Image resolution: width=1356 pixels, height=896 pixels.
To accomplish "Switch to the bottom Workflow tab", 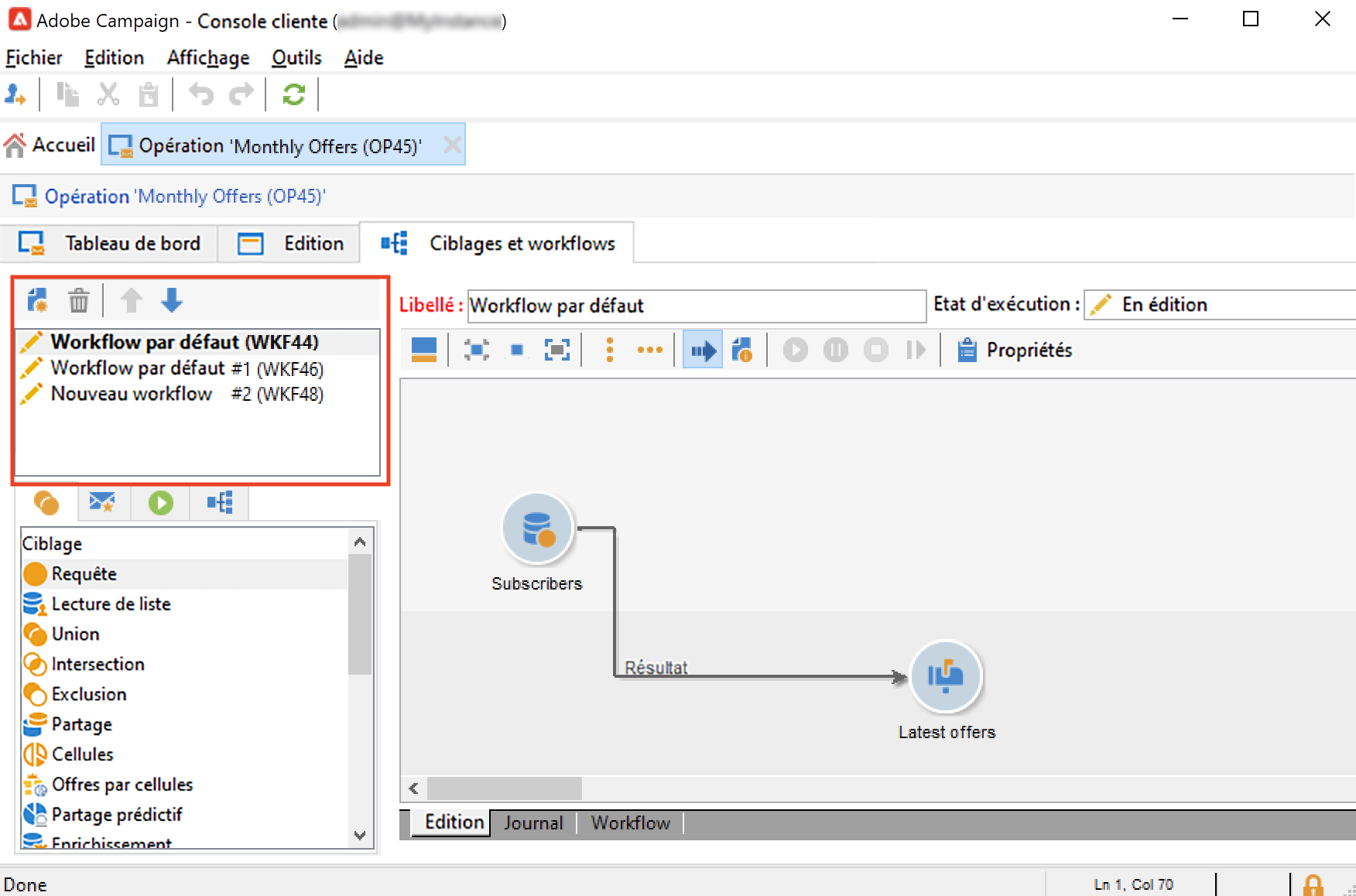I will 631,823.
